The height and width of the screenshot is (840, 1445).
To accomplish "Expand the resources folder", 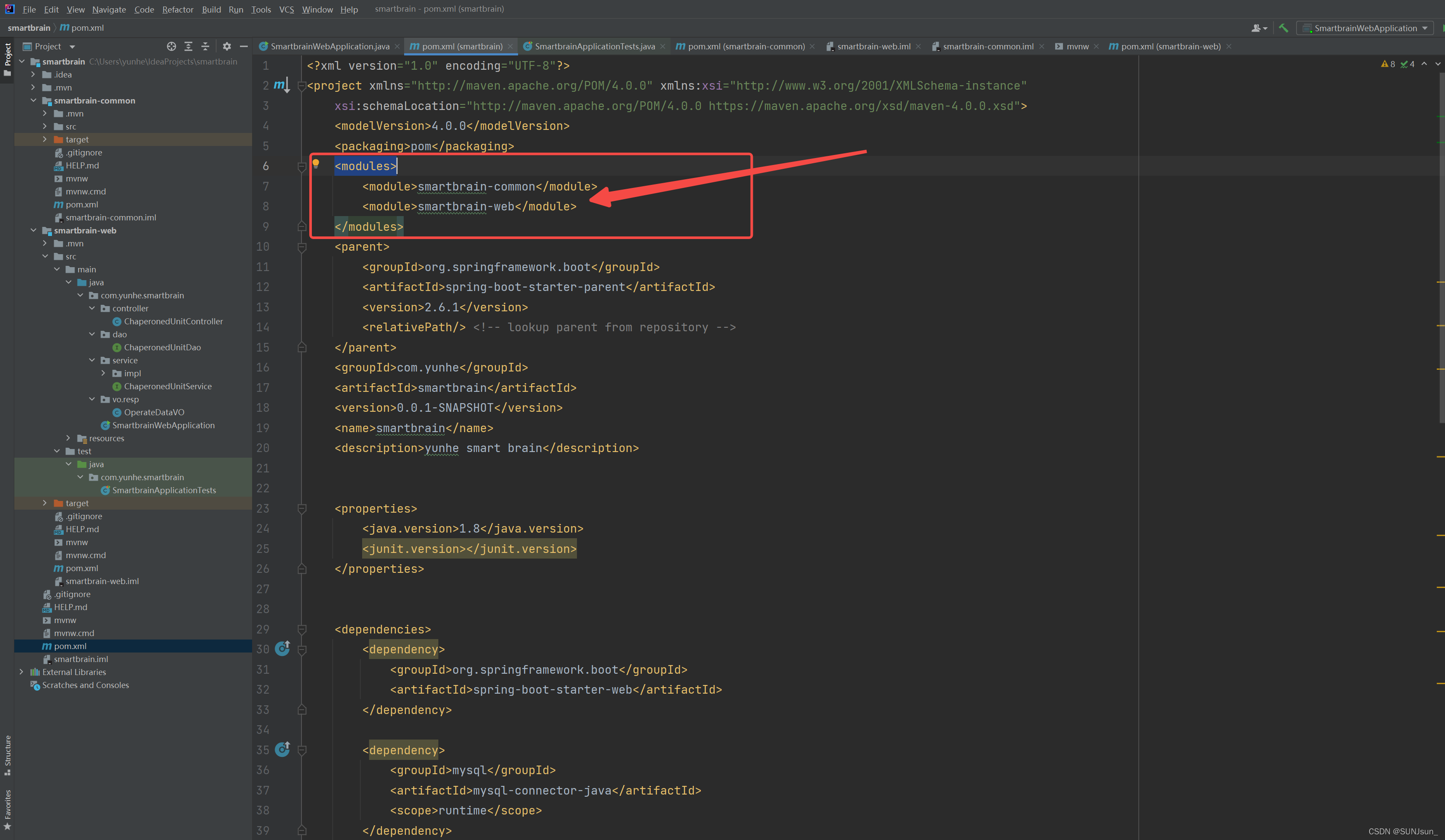I will [68, 438].
